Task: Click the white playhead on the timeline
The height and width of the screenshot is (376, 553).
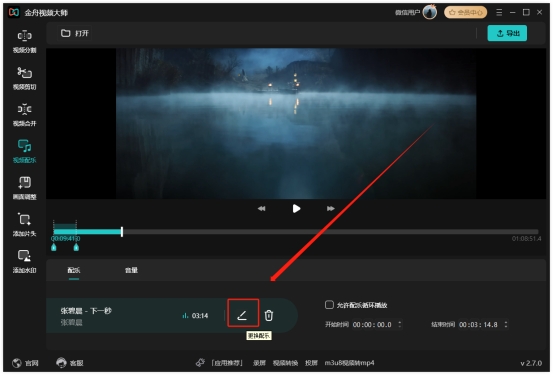Action: (122, 232)
